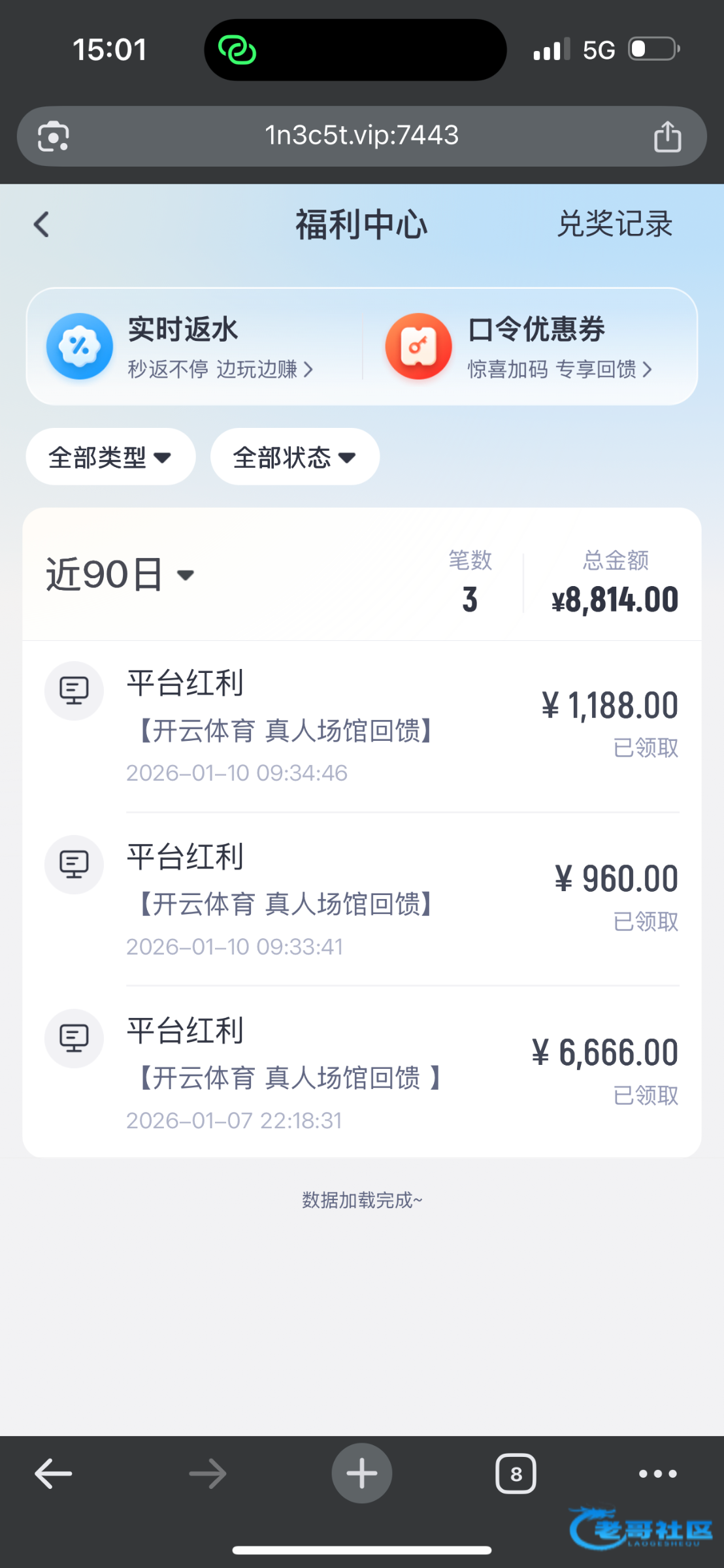The width and height of the screenshot is (724, 1568).
Task: Tap the browser forward arrow
Action: pyautogui.click(x=208, y=1474)
